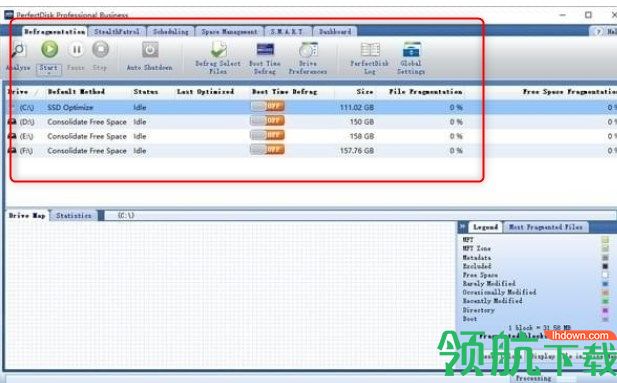
Task: Open Auto Shutdown power icon
Action: pos(150,50)
